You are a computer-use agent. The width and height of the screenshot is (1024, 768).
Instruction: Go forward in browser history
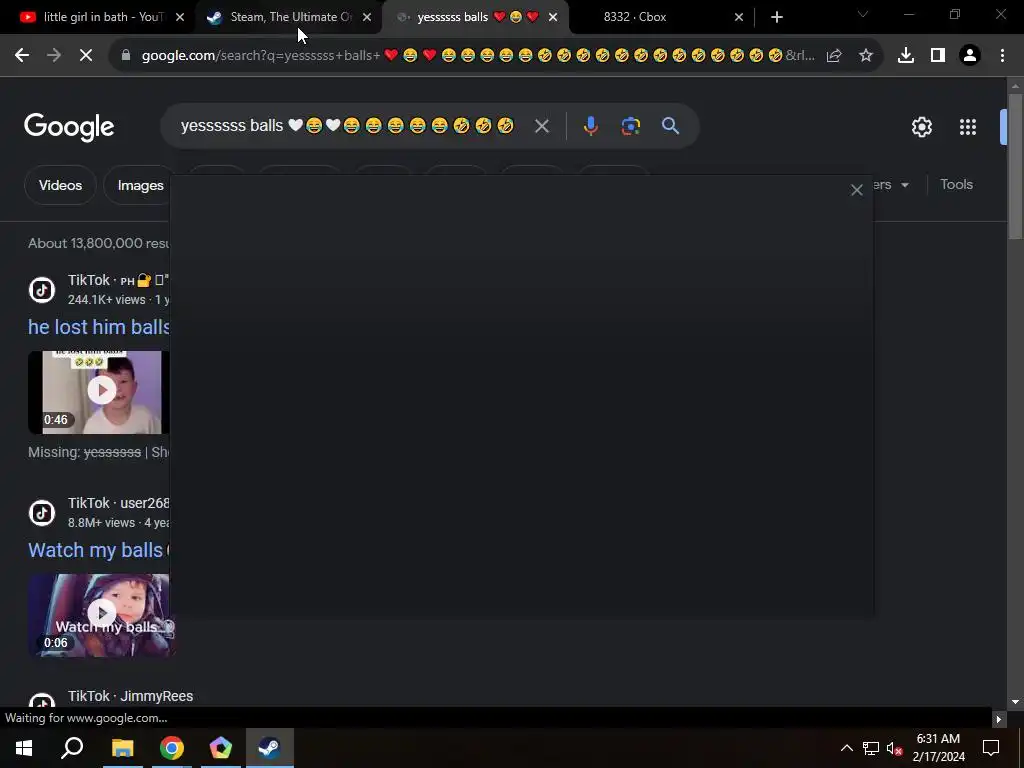click(54, 56)
